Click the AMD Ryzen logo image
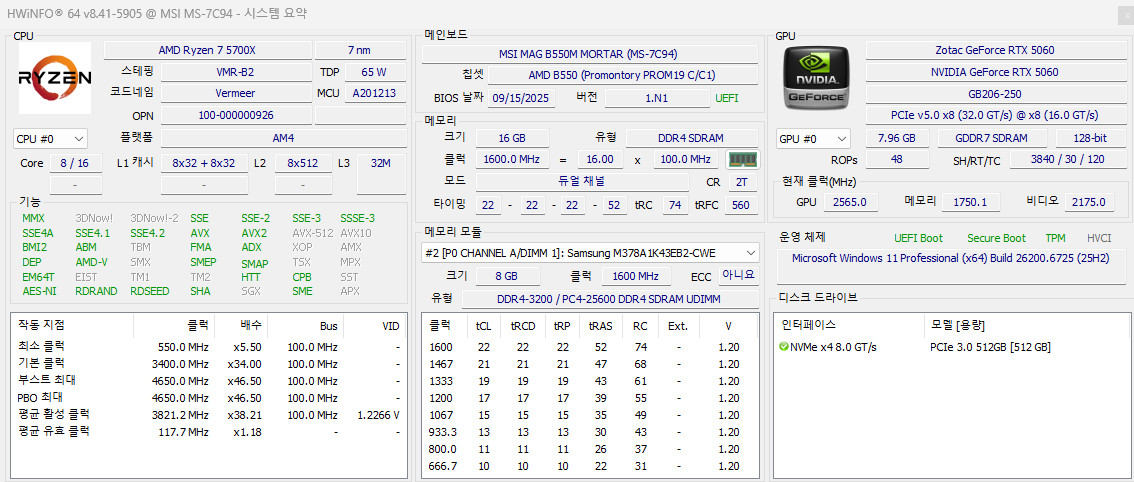This screenshot has width=1134, height=482. (55, 77)
